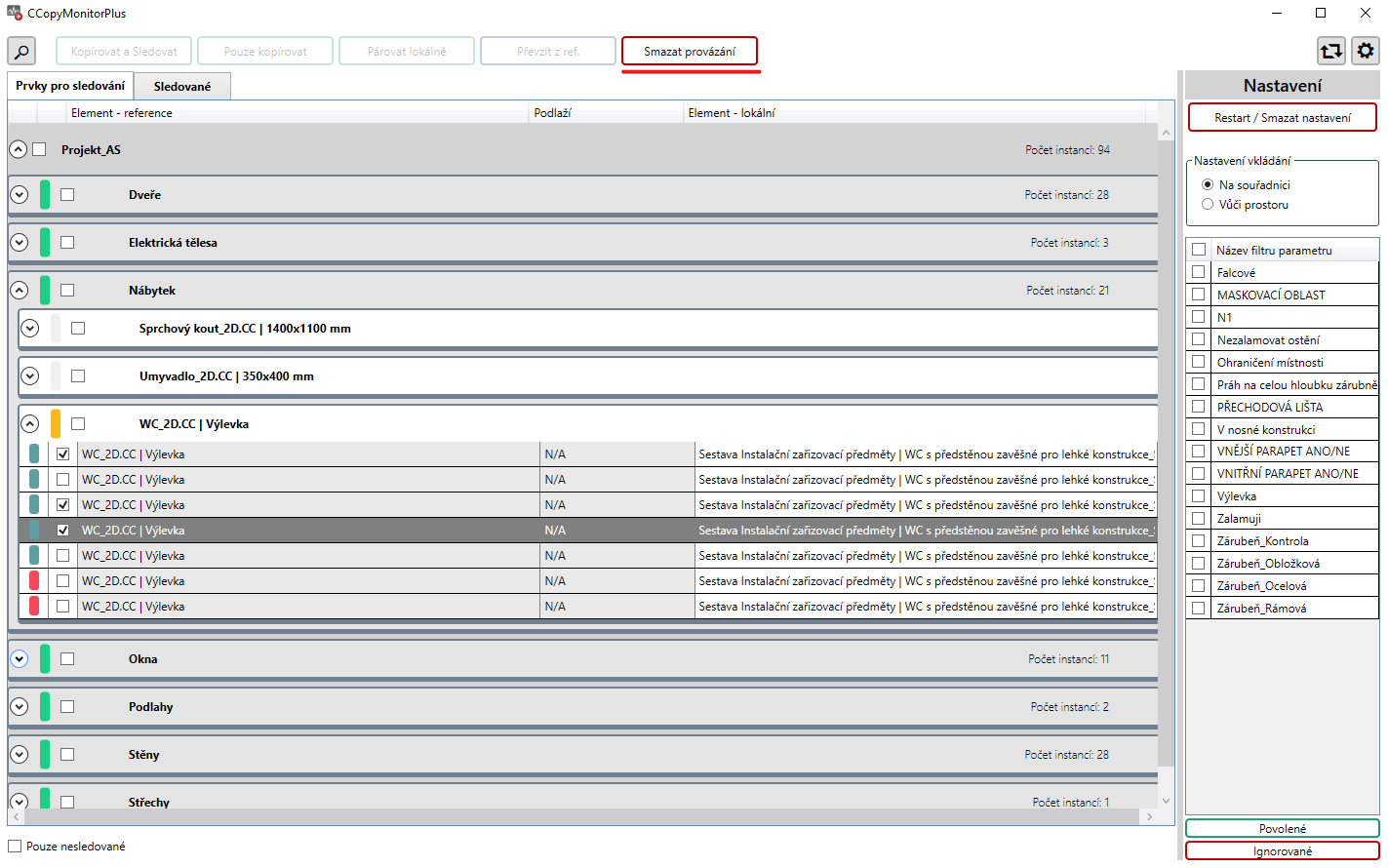The image size is (1388, 868).
Task: Check the MASKOVACÍ OBLAST filter checkbox
Action: tap(1199, 295)
